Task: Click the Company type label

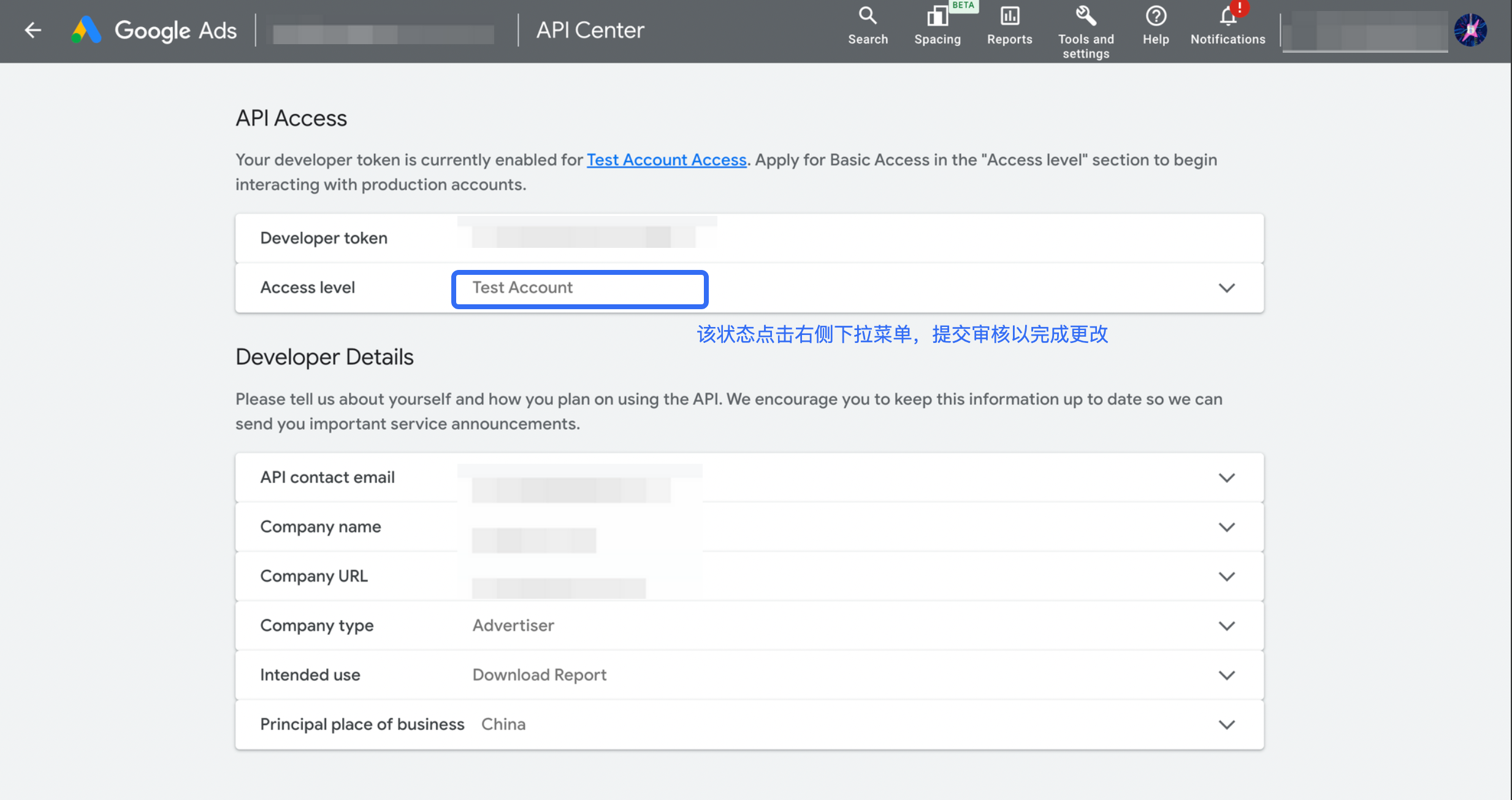Action: 317,626
